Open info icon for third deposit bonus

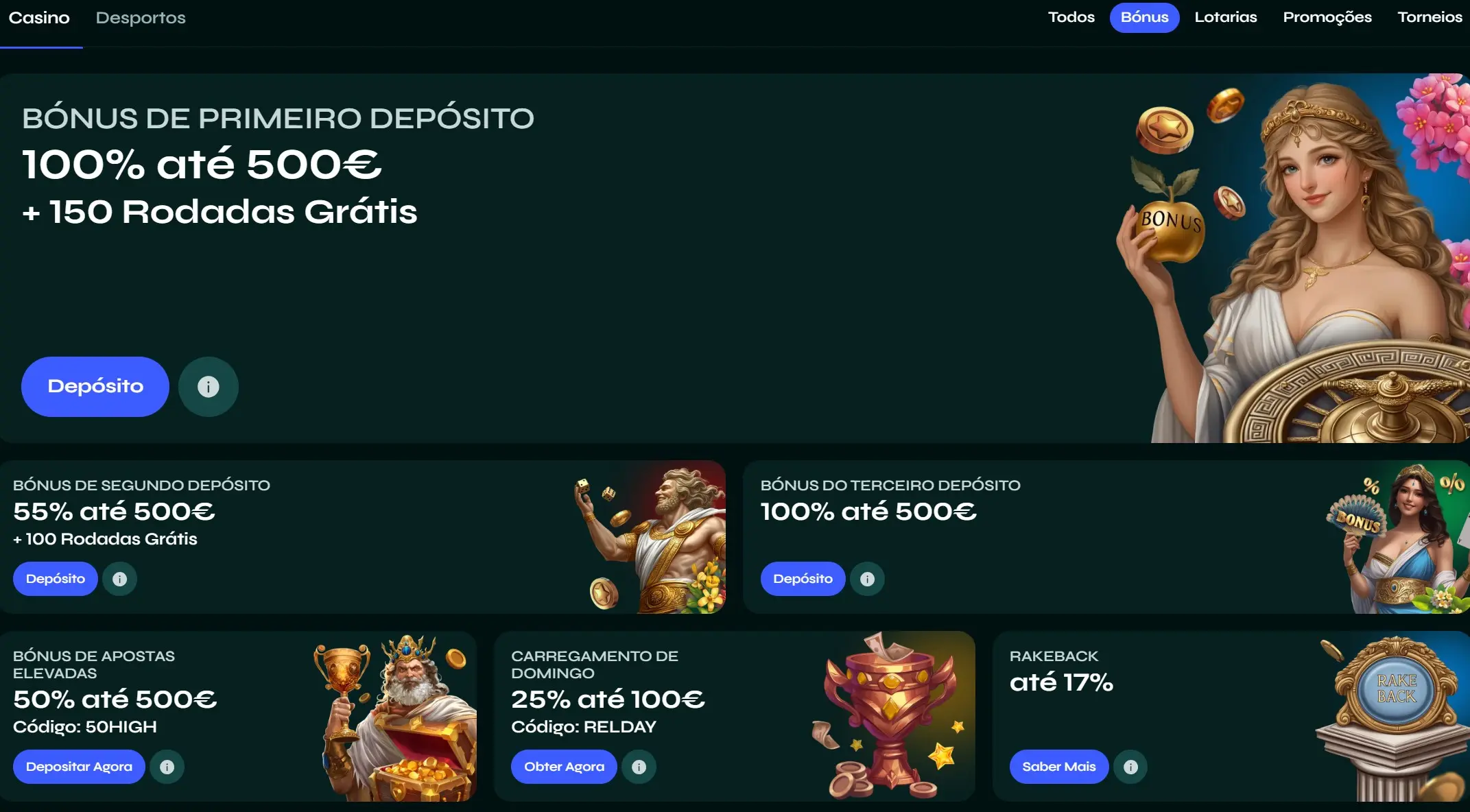868,579
